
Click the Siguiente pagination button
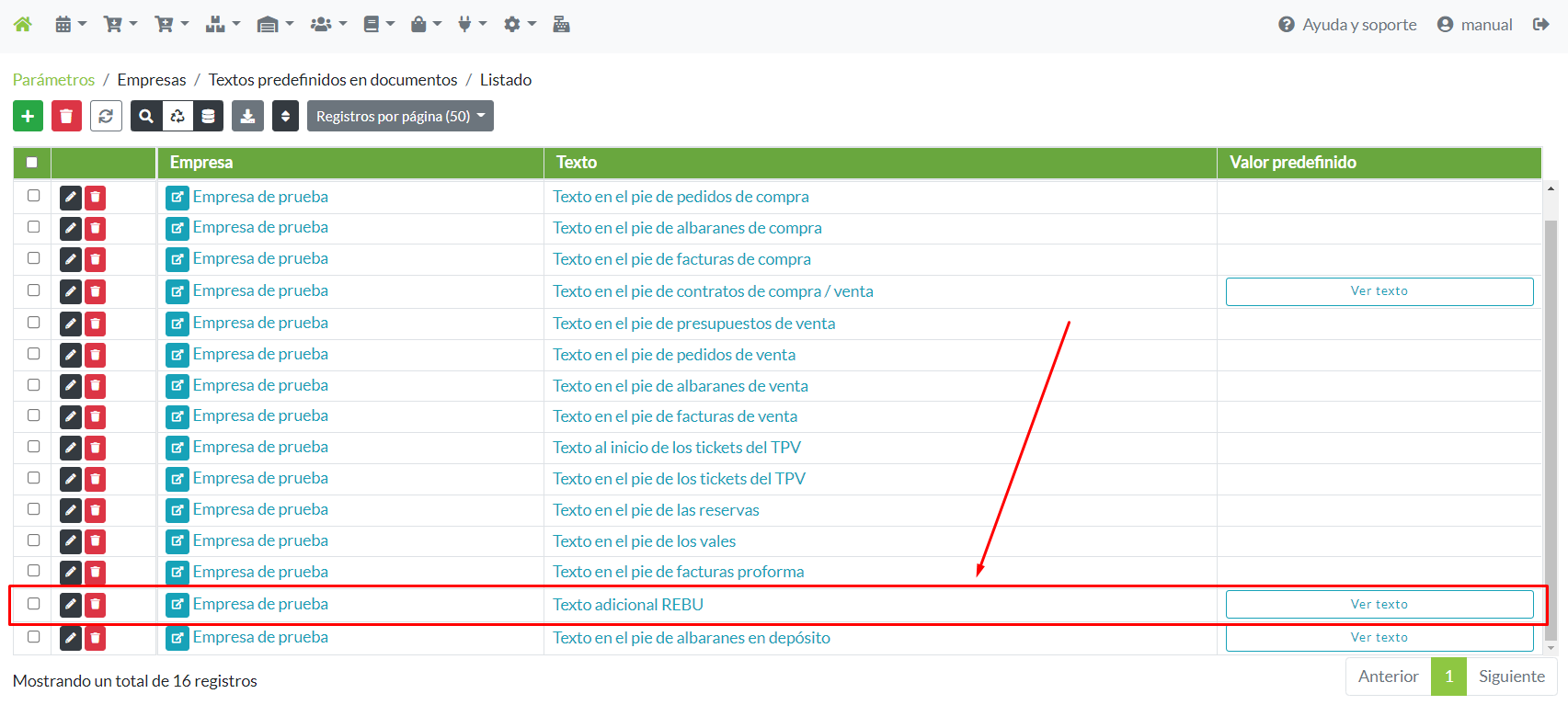[x=1511, y=677]
